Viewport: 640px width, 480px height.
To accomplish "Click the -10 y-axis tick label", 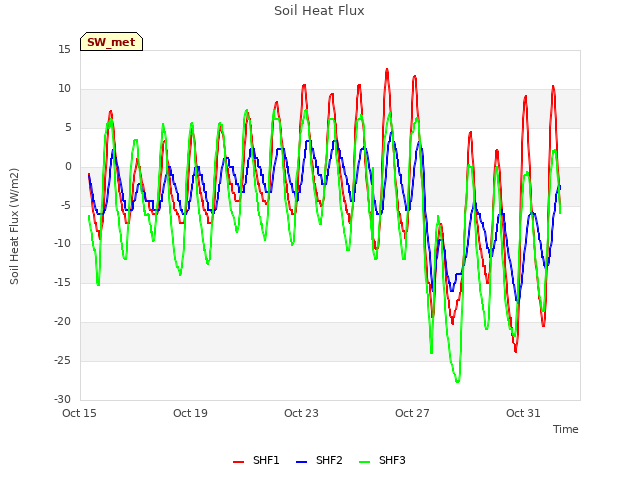I will coord(63,244).
